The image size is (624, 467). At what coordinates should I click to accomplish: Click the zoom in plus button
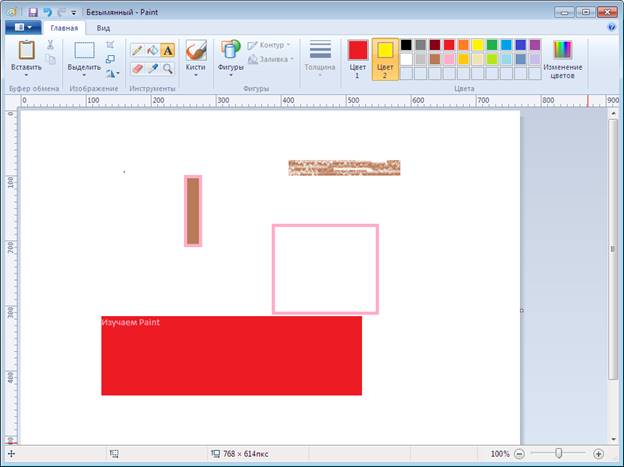tap(598, 453)
